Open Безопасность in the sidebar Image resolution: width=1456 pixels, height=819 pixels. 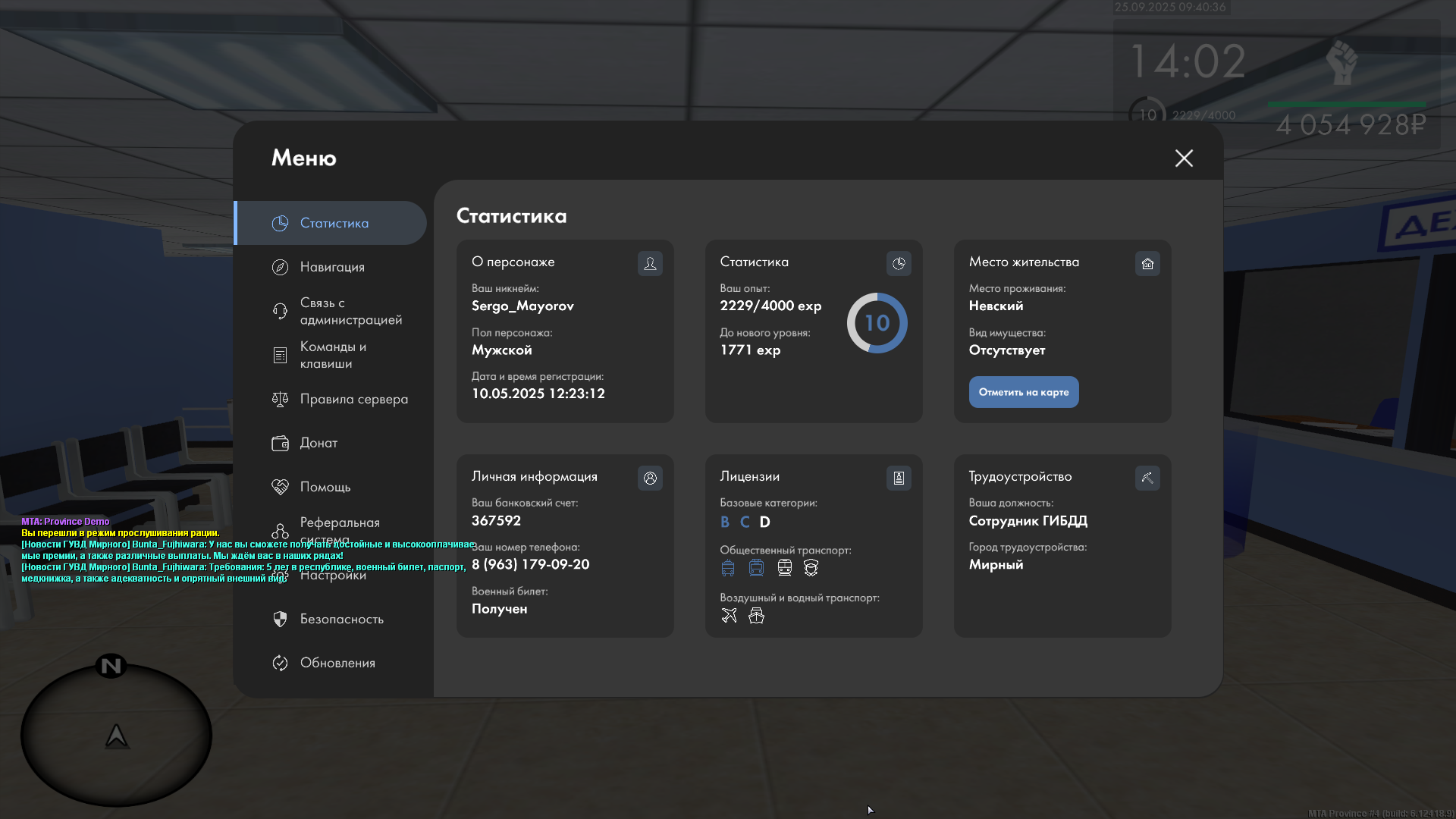coord(341,619)
